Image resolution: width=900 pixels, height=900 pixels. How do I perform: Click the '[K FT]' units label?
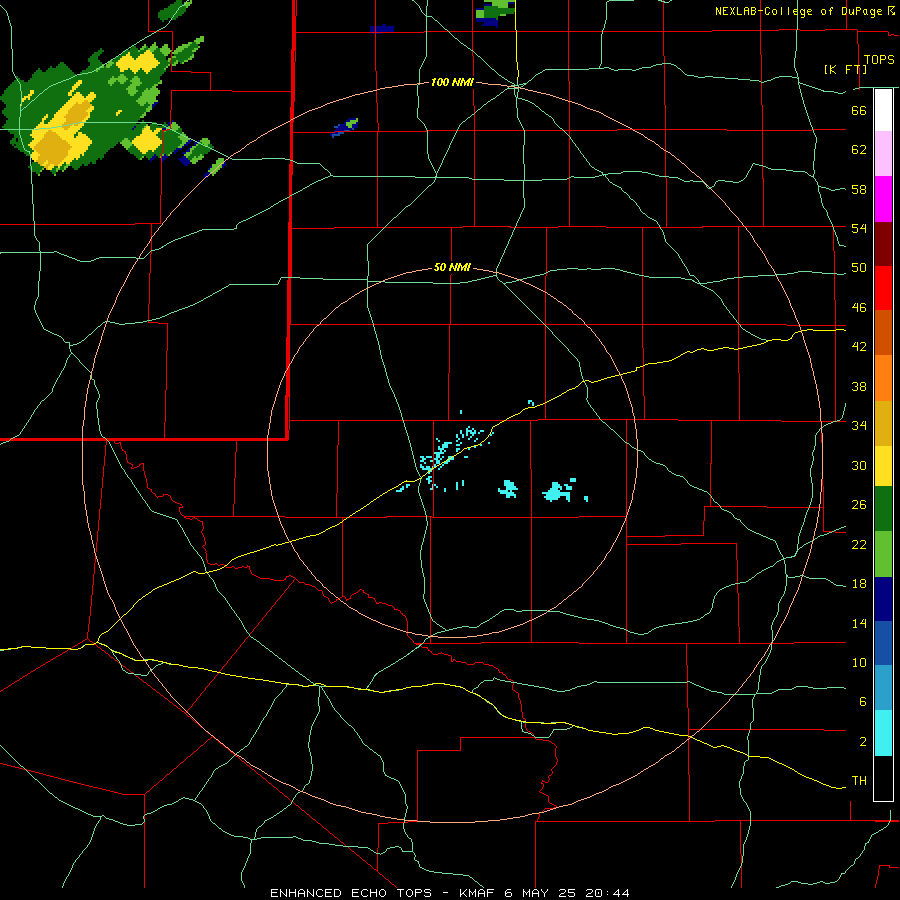(845, 69)
